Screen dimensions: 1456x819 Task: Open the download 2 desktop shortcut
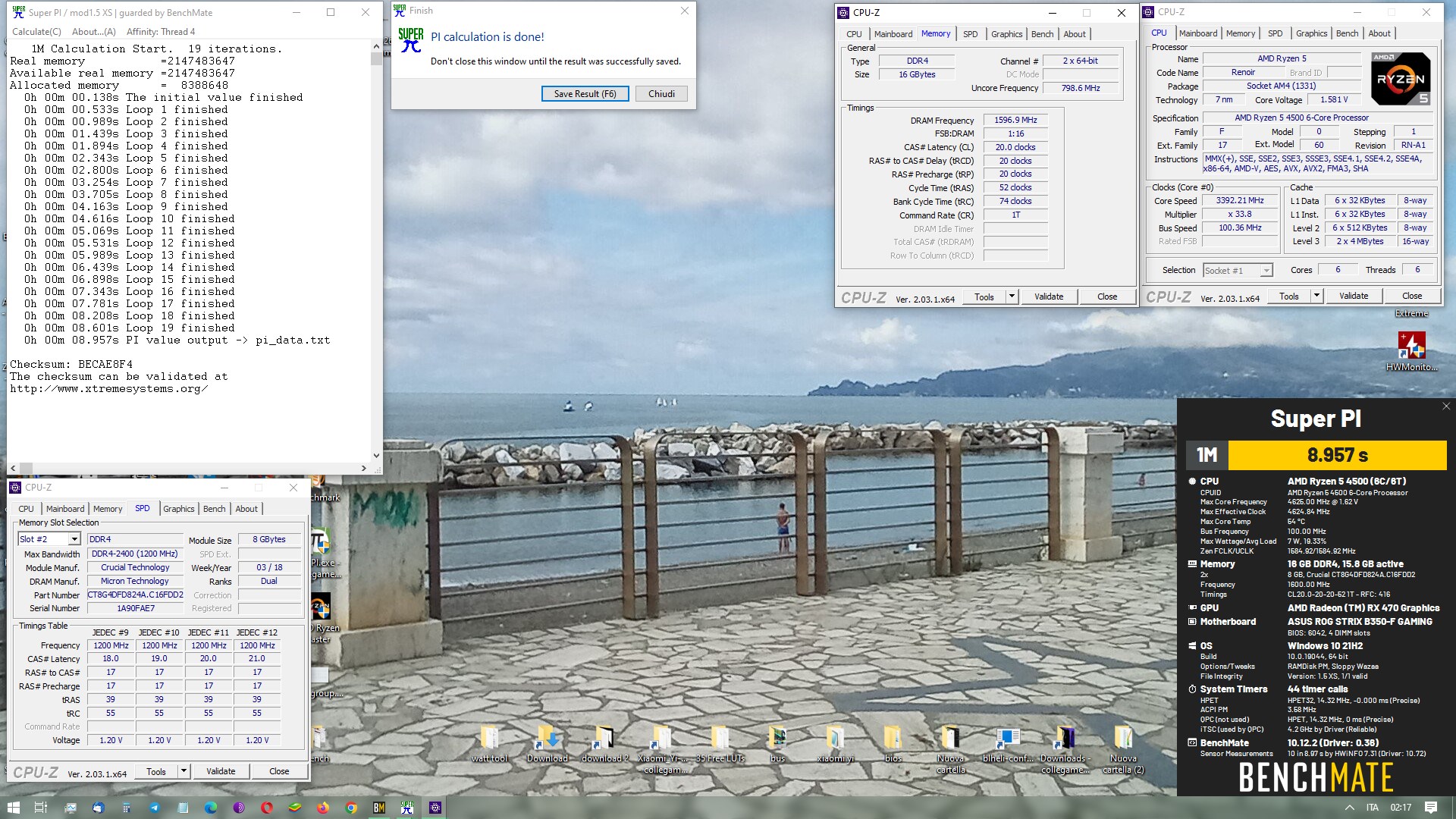[x=604, y=744]
